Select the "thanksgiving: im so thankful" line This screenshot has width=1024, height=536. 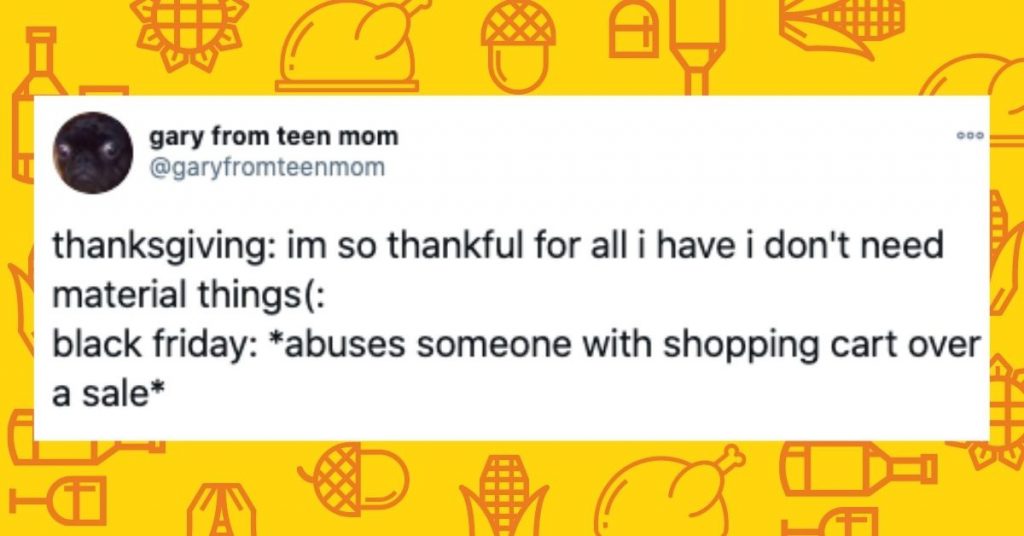[x=498, y=247]
